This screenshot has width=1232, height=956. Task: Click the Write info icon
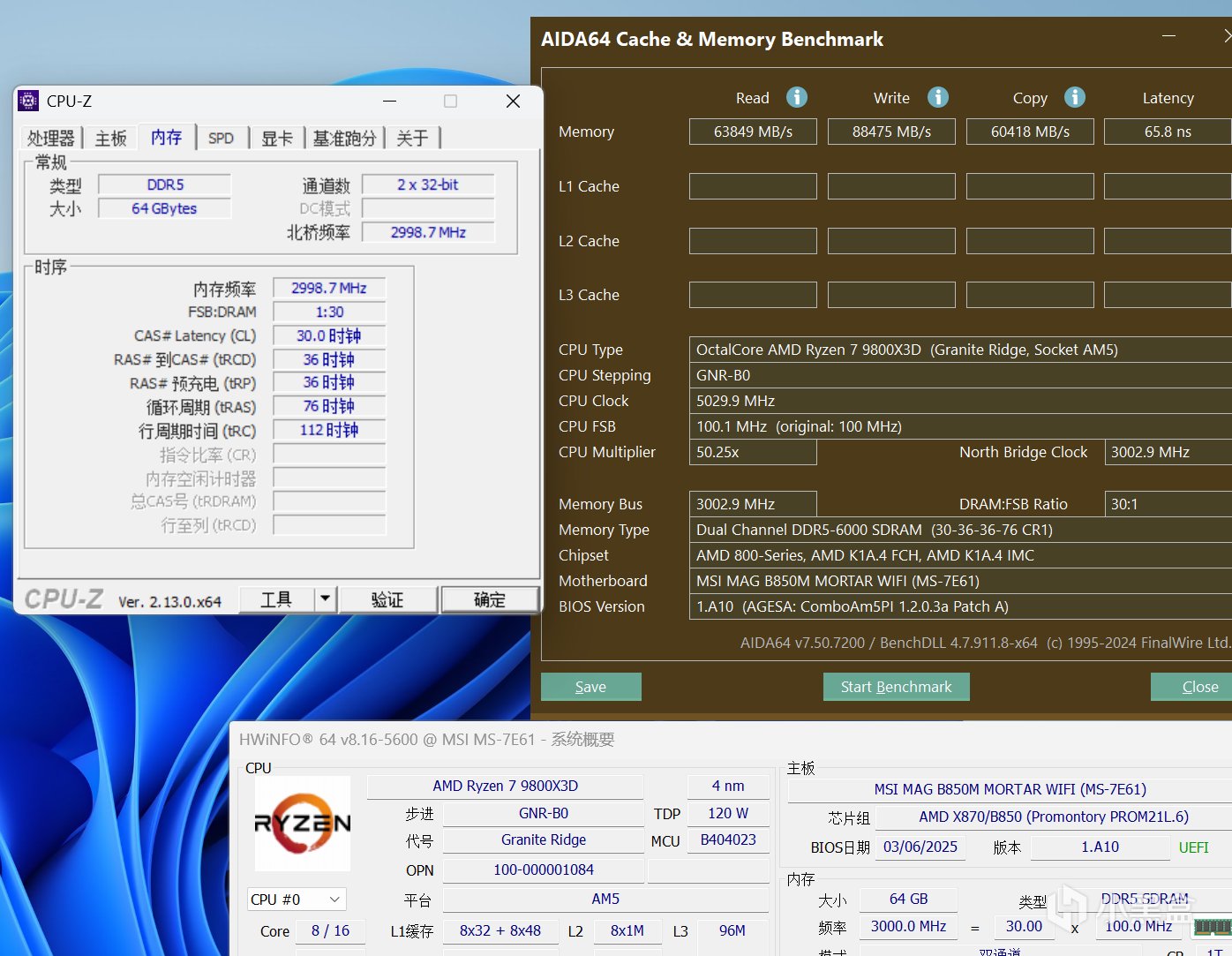click(937, 97)
